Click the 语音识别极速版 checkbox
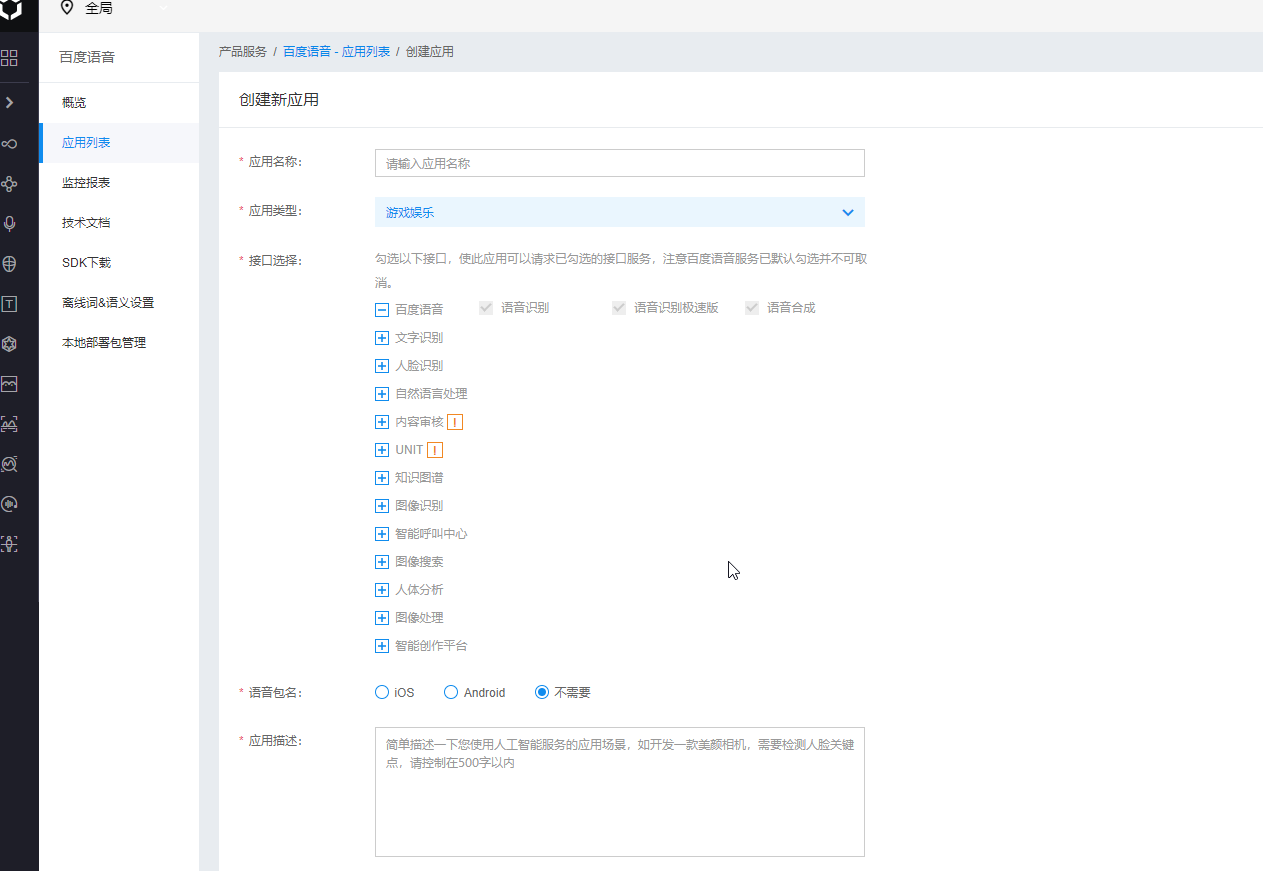Screen dimensions: 1263x871 pyautogui.click(x=619, y=308)
